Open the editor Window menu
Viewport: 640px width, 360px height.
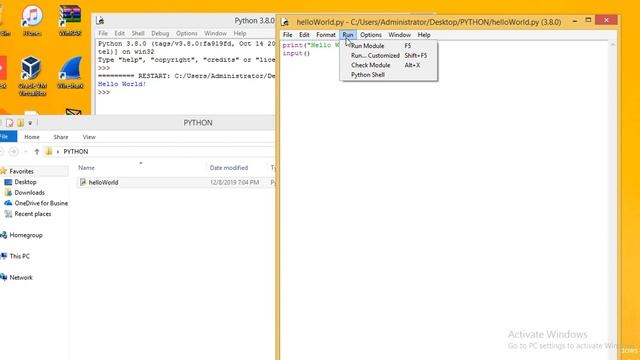coord(399,35)
